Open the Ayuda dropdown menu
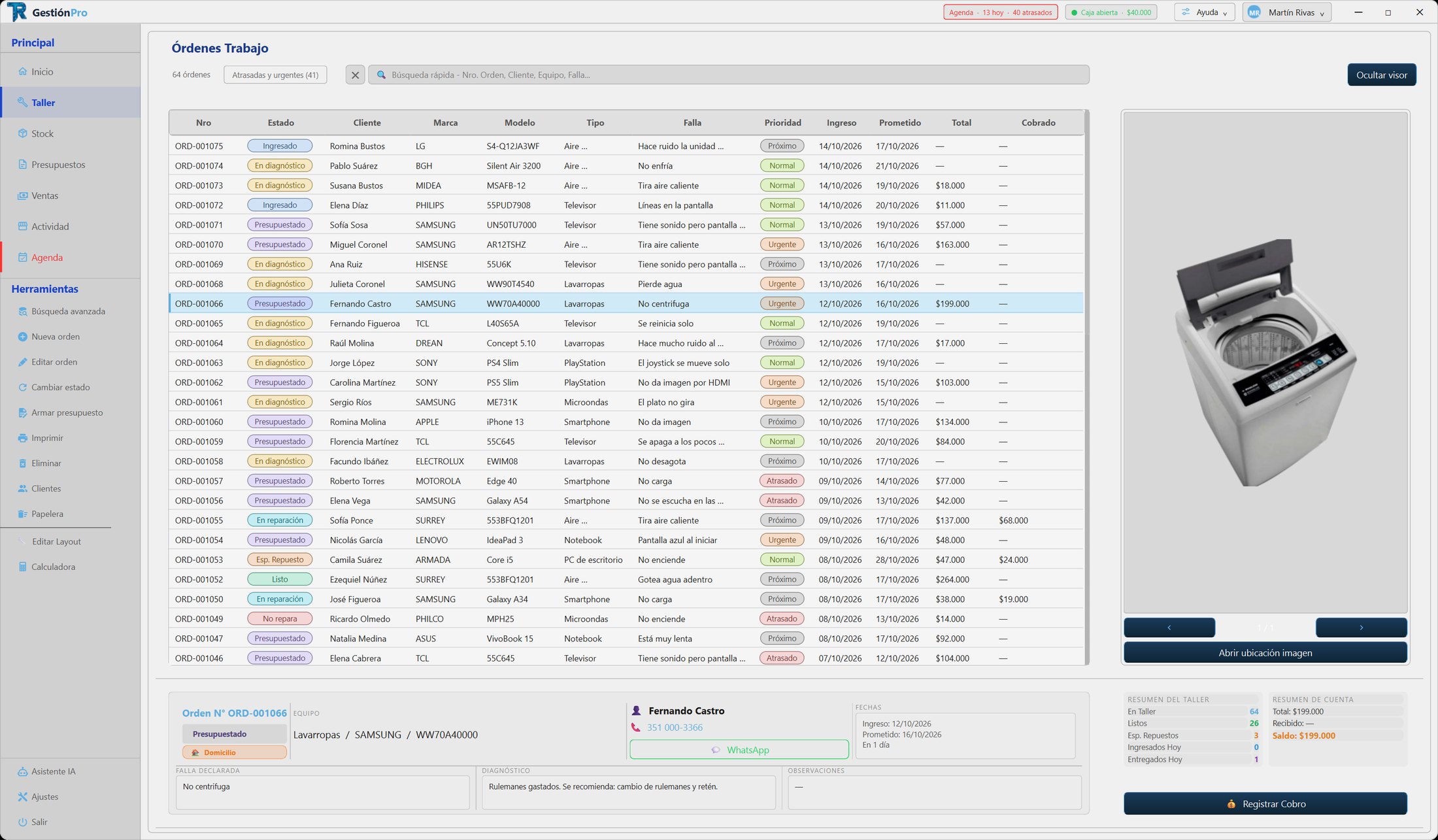This screenshot has height=840, width=1438. [x=1205, y=12]
